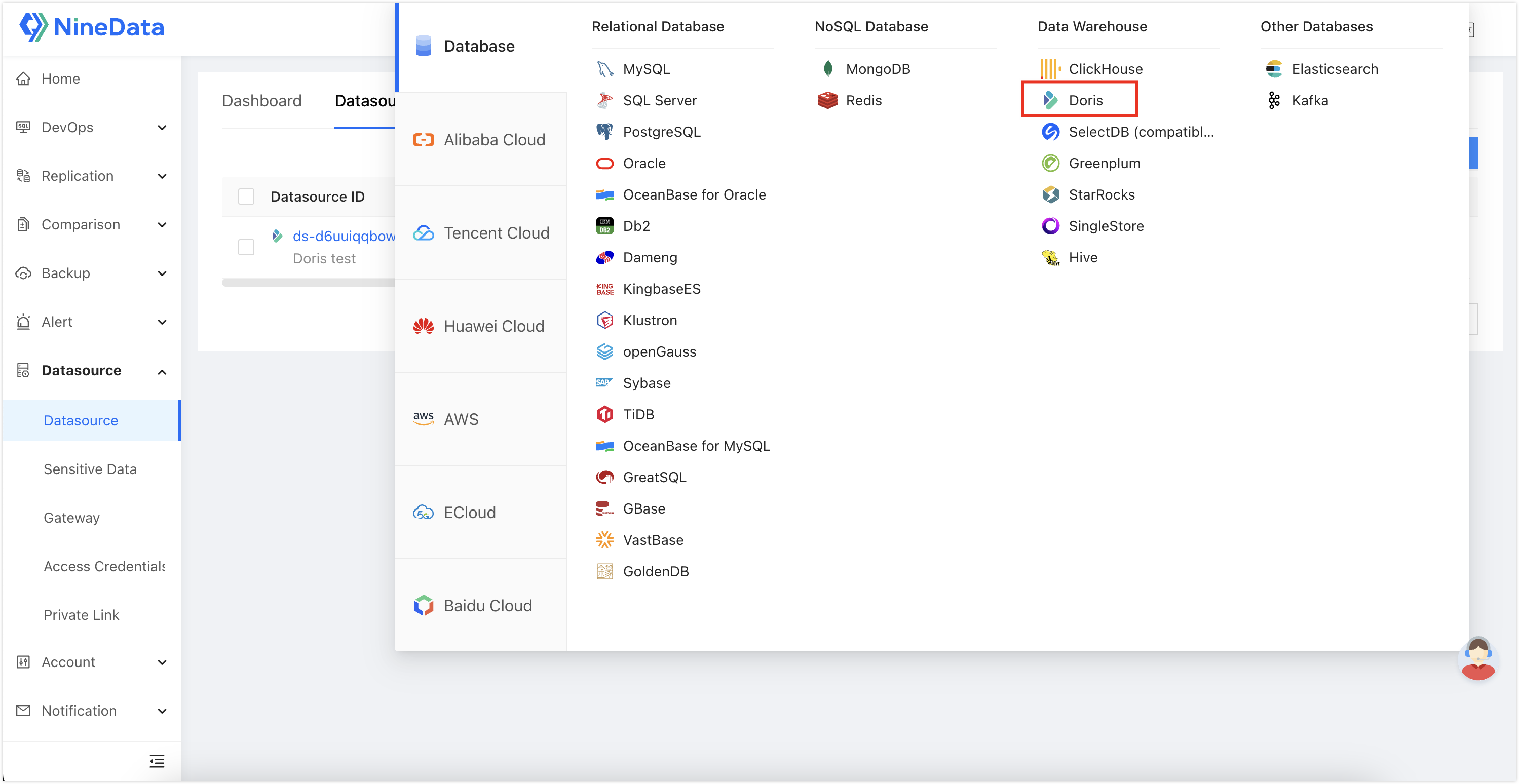Check the ds-d6uuiqqbow Doris test row checkbox
This screenshot has height=784, width=1519.
click(x=246, y=247)
